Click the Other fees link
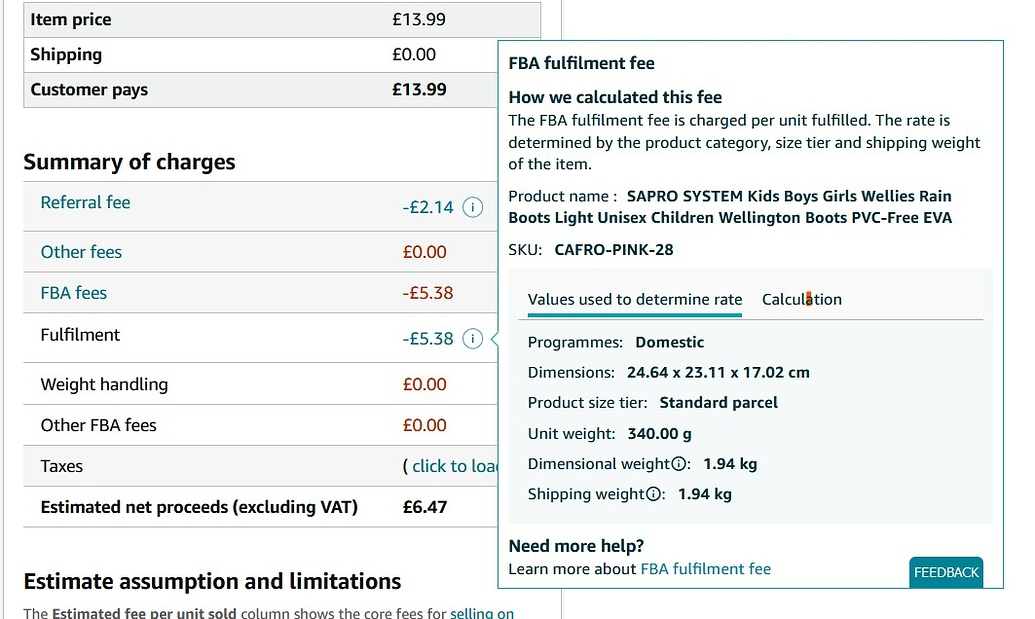Image resolution: width=1035 pixels, height=619 pixels. click(81, 252)
